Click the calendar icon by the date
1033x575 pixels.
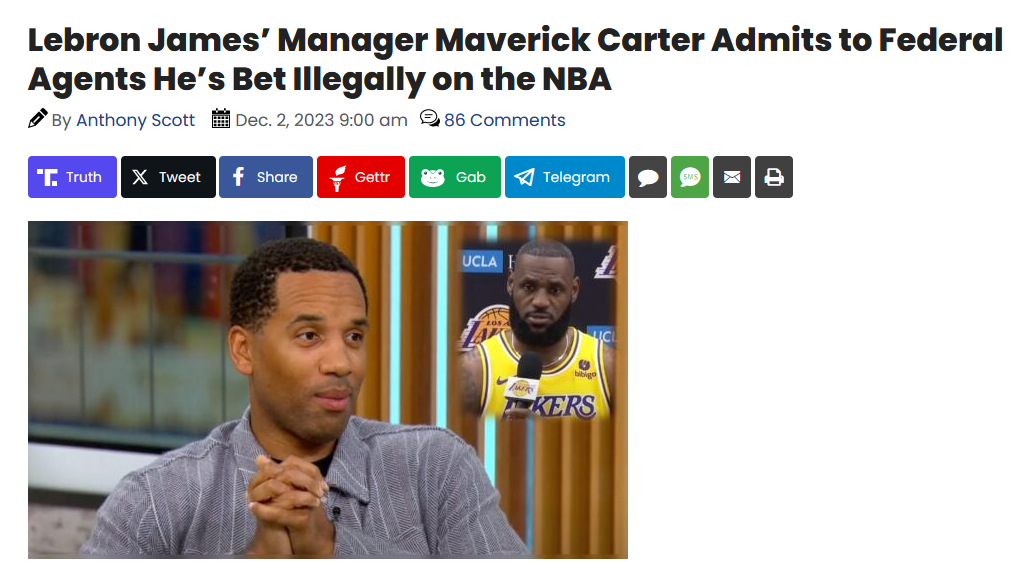click(x=221, y=119)
